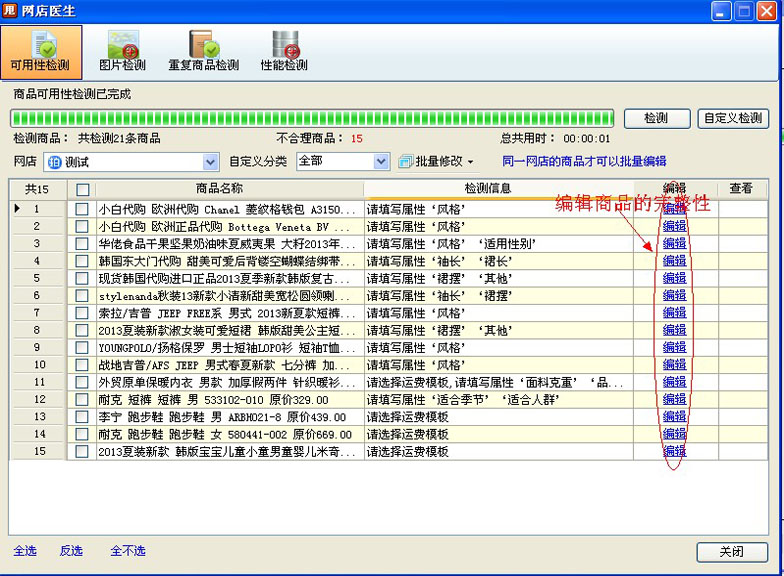Click 编辑 link for row 9 YOUNGPOLO
784x576 pixels.
point(674,348)
